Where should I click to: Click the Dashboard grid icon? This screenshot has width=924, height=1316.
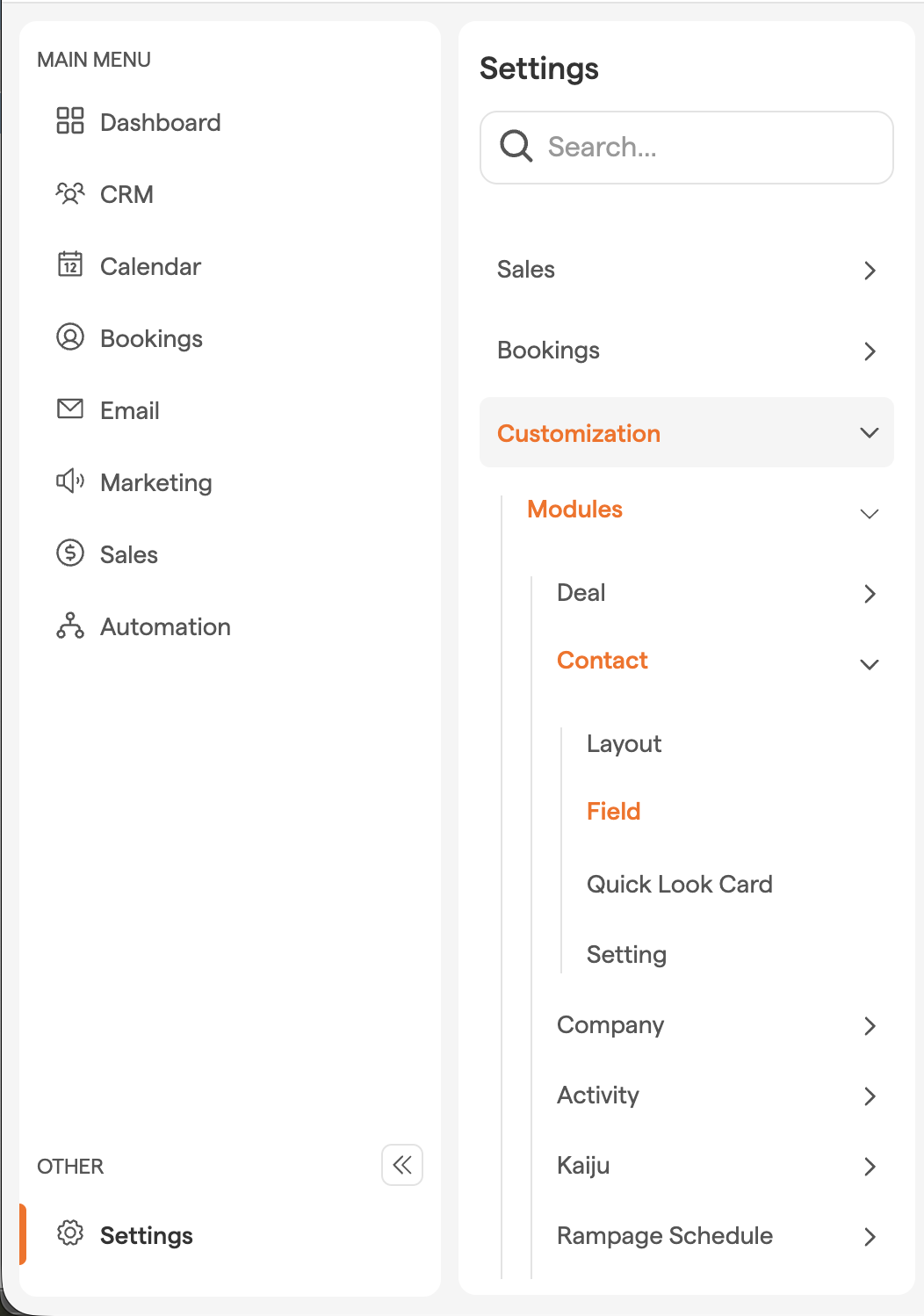[70, 120]
